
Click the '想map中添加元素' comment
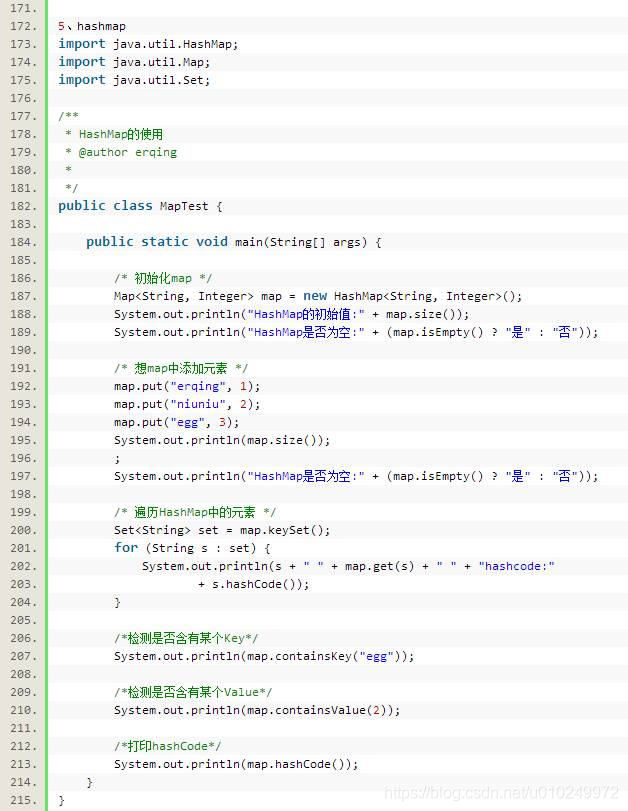181,368
